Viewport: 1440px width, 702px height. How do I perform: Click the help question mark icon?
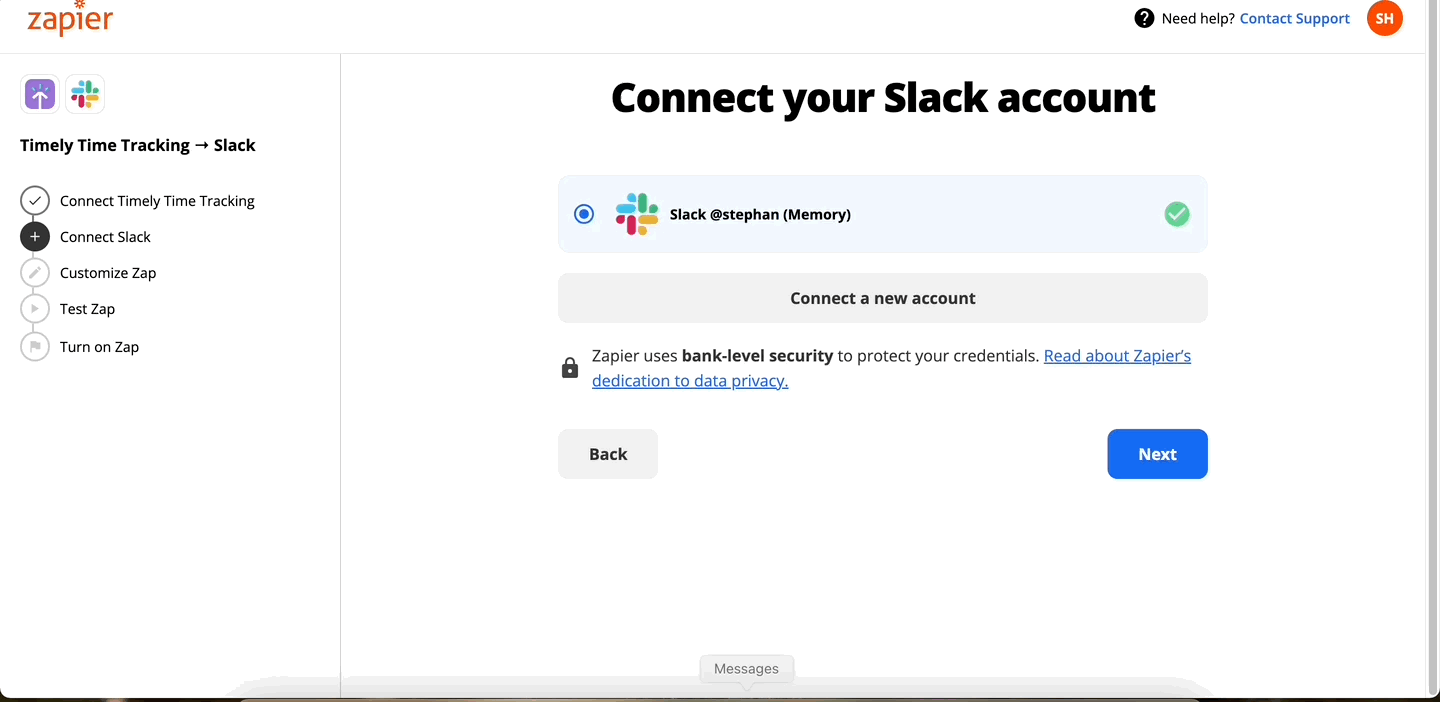pyautogui.click(x=1141, y=18)
